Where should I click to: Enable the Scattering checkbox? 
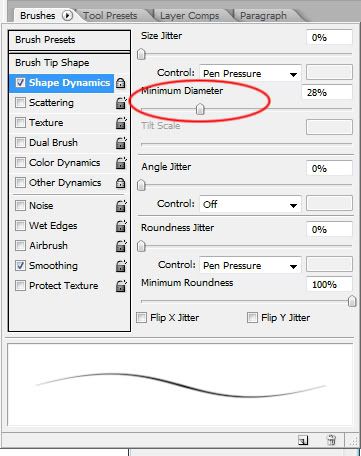click(20, 103)
